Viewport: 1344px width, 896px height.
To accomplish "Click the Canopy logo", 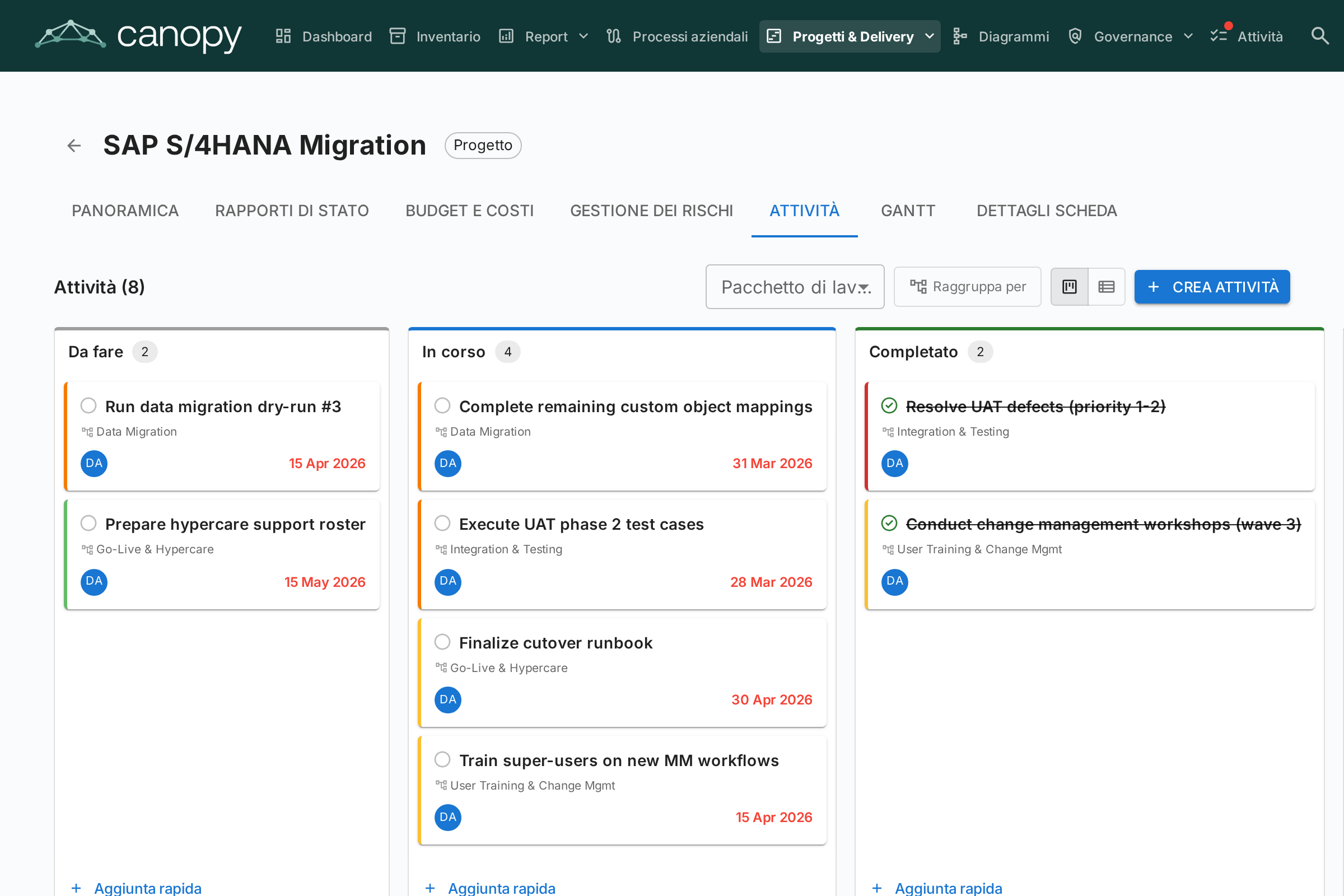I will [x=138, y=36].
